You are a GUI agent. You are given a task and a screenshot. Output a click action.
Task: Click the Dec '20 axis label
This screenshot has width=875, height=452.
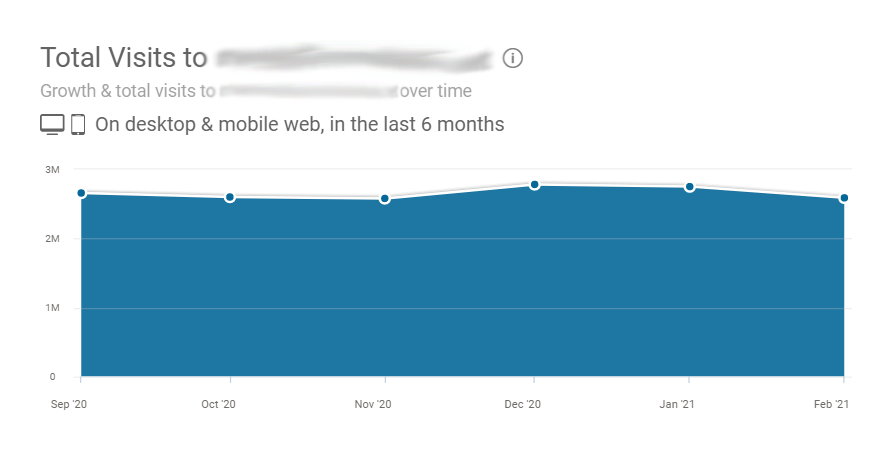point(522,404)
